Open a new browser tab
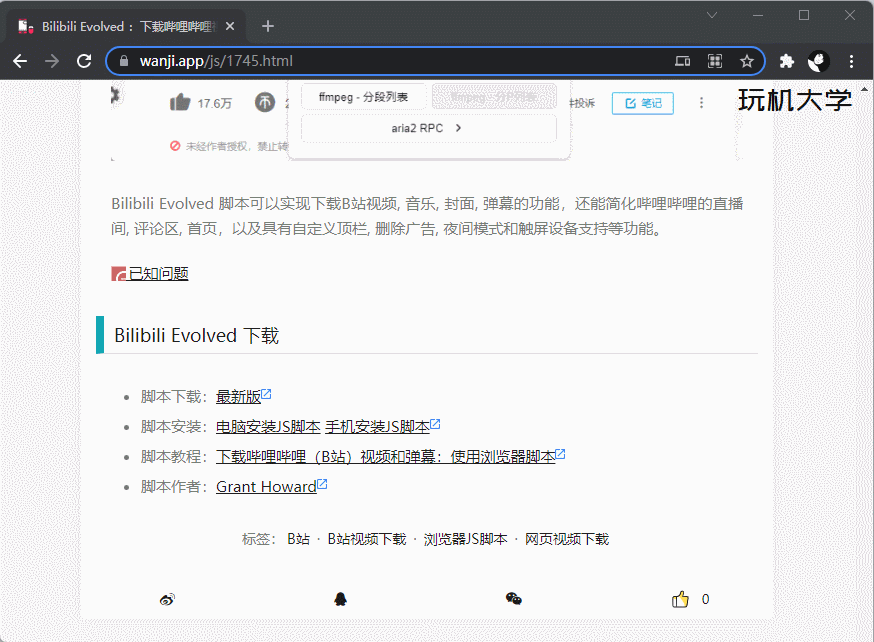The width and height of the screenshot is (874, 642). [268, 26]
